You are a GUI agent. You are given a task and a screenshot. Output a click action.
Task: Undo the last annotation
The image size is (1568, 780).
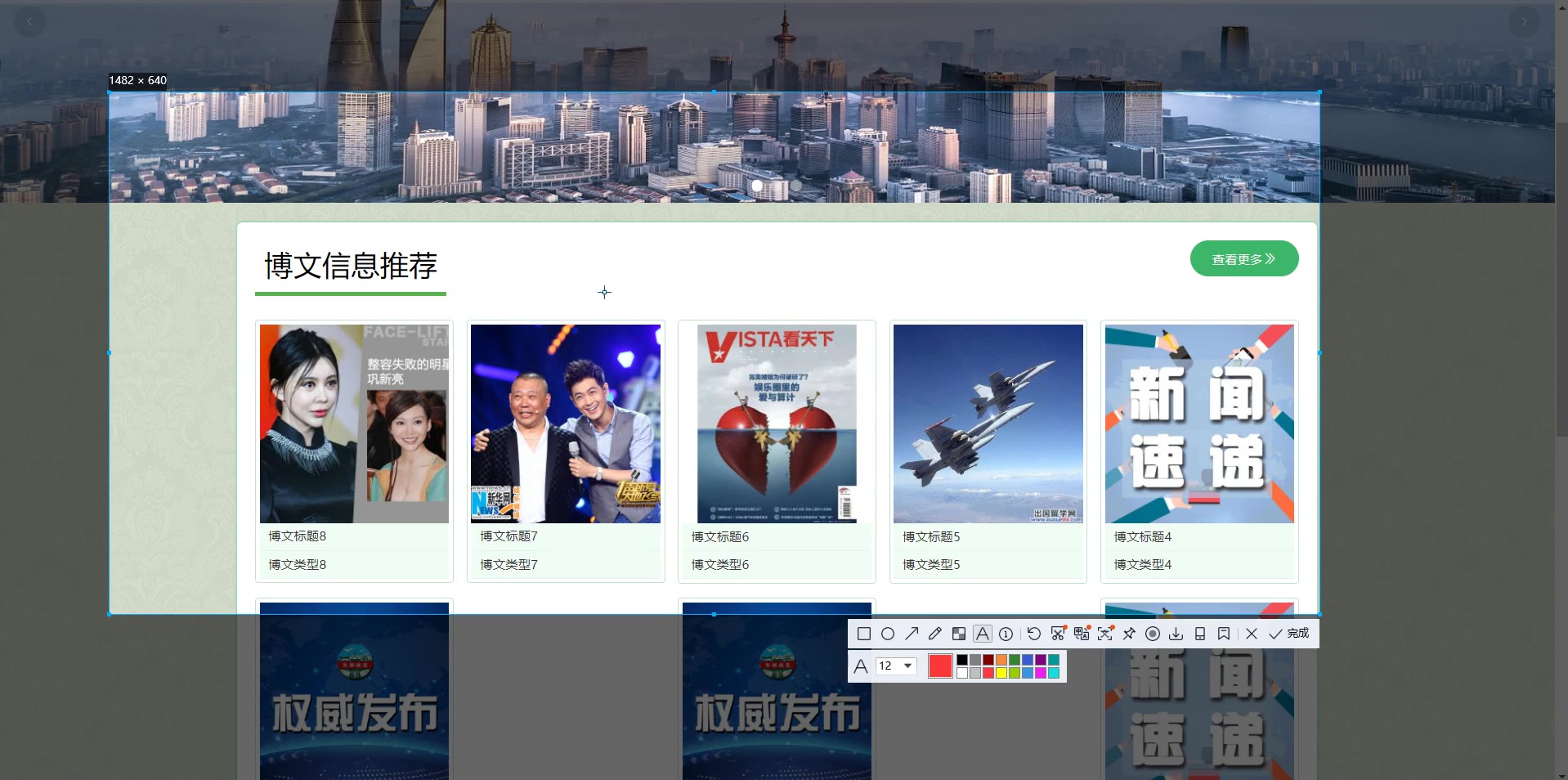tap(1034, 634)
